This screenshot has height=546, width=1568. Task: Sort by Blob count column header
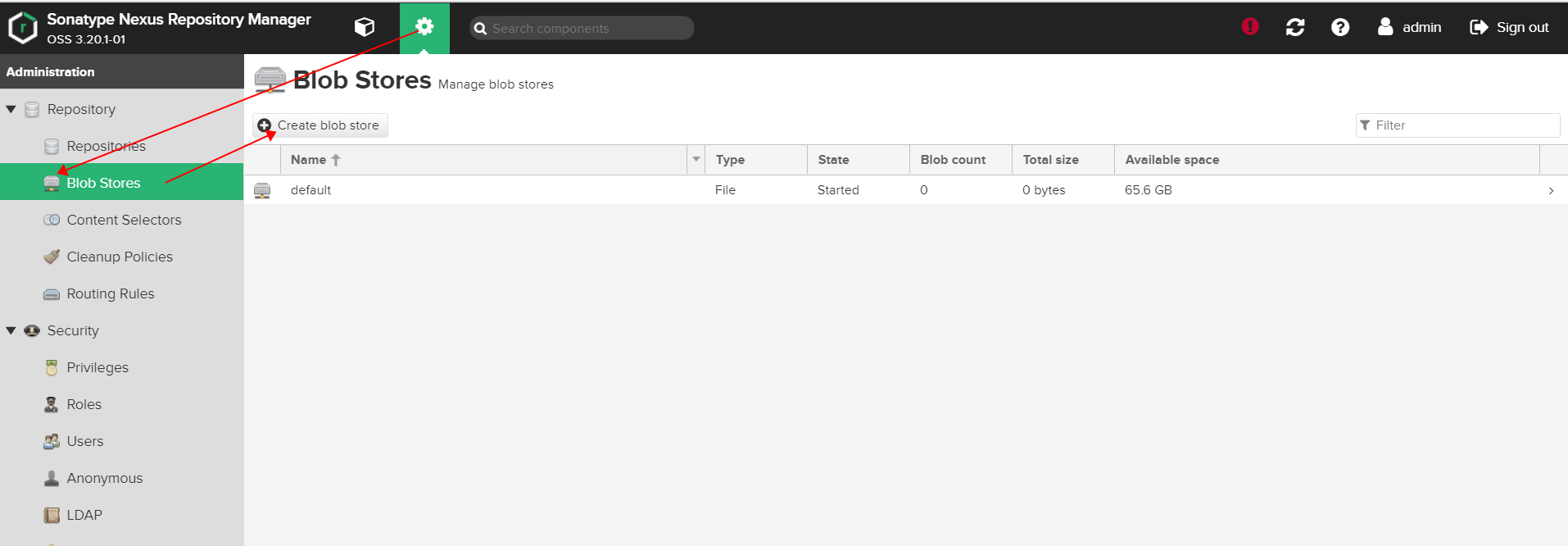pyautogui.click(x=961, y=160)
